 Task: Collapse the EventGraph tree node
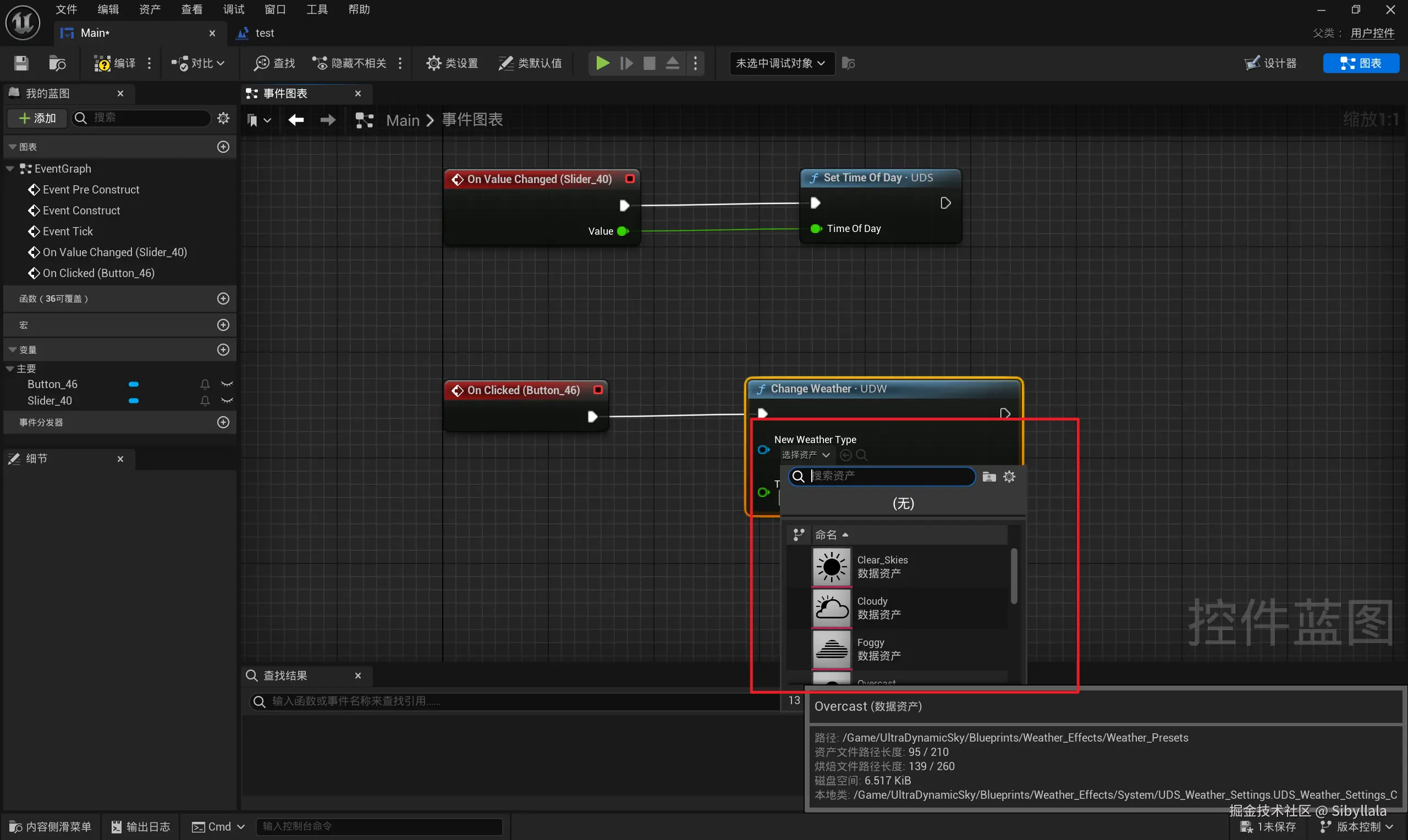click(9, 169)
